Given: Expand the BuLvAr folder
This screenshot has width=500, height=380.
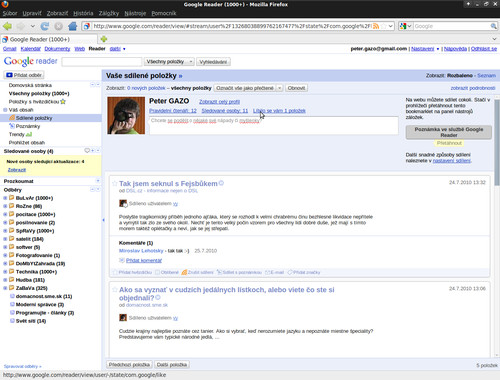Looking at the screenshot, I should pyautogui.click(x=5, y=198).
